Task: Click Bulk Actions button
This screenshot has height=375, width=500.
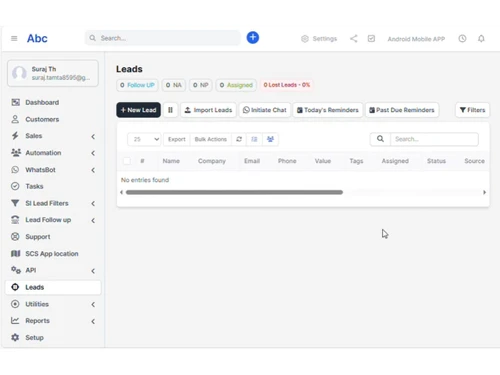Action: [x=211, y=139]
